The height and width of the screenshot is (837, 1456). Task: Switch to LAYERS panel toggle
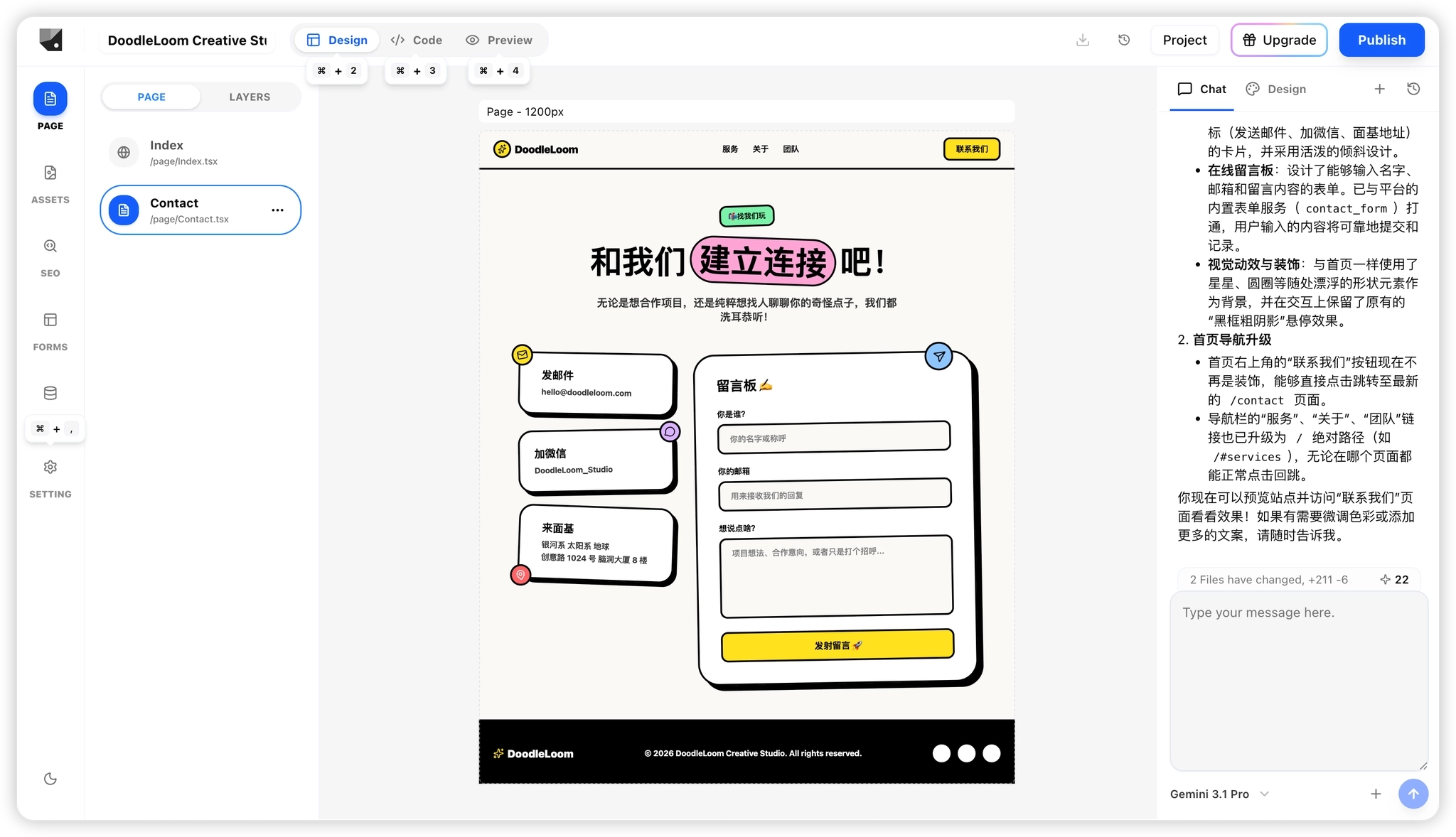250,97
